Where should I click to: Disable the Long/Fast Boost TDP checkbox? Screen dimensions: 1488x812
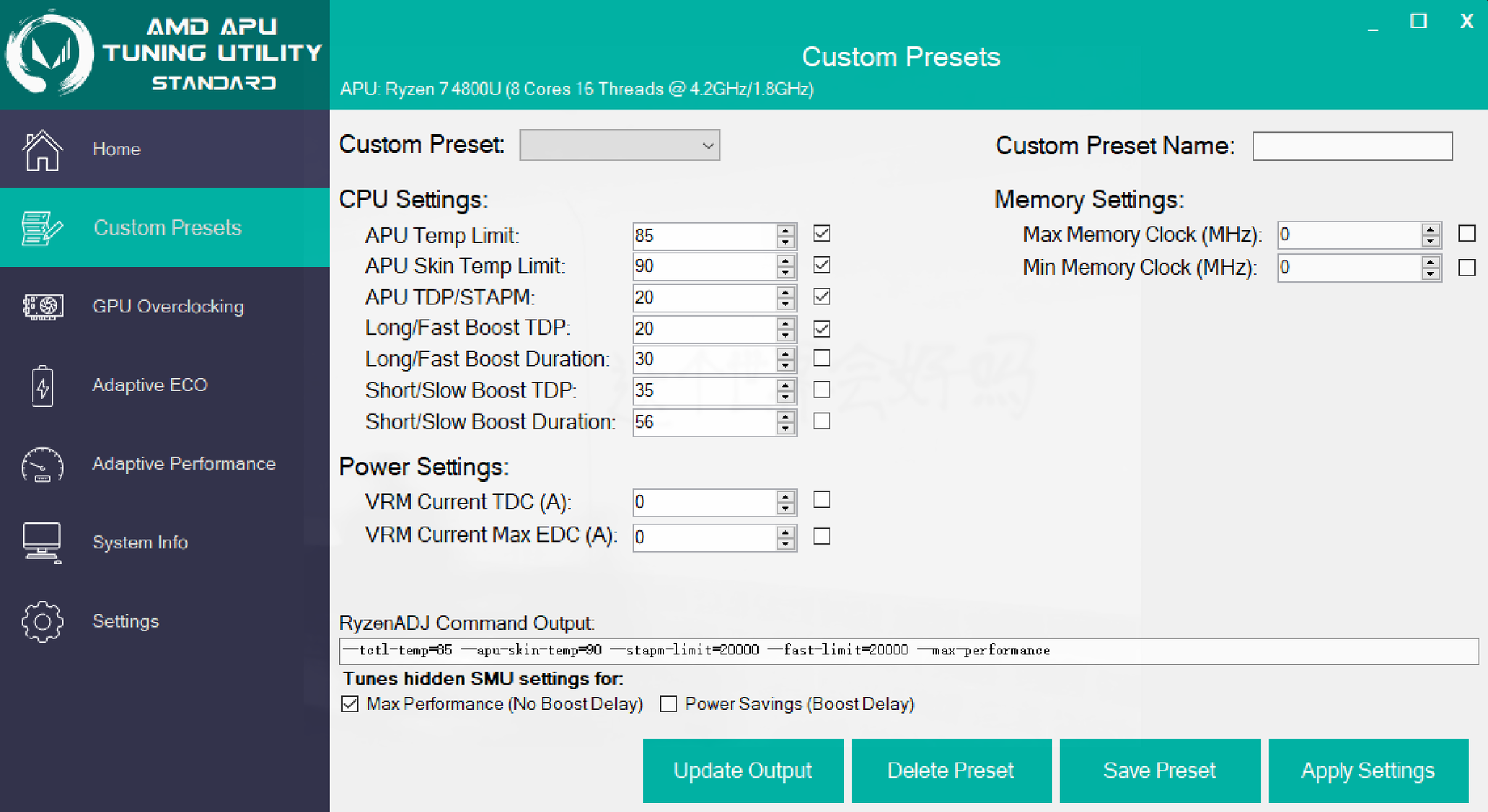tap(822, 328)
